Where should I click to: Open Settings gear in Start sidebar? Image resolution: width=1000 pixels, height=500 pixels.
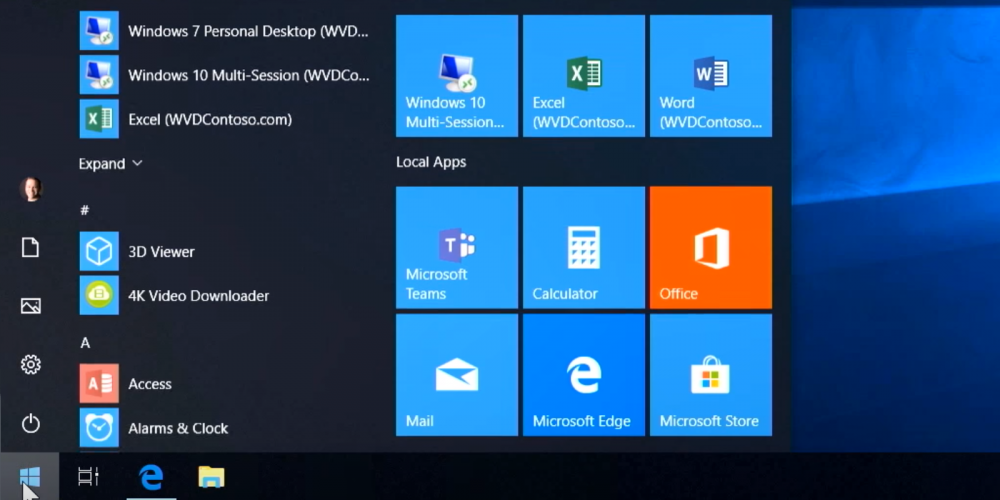point(31,364)
